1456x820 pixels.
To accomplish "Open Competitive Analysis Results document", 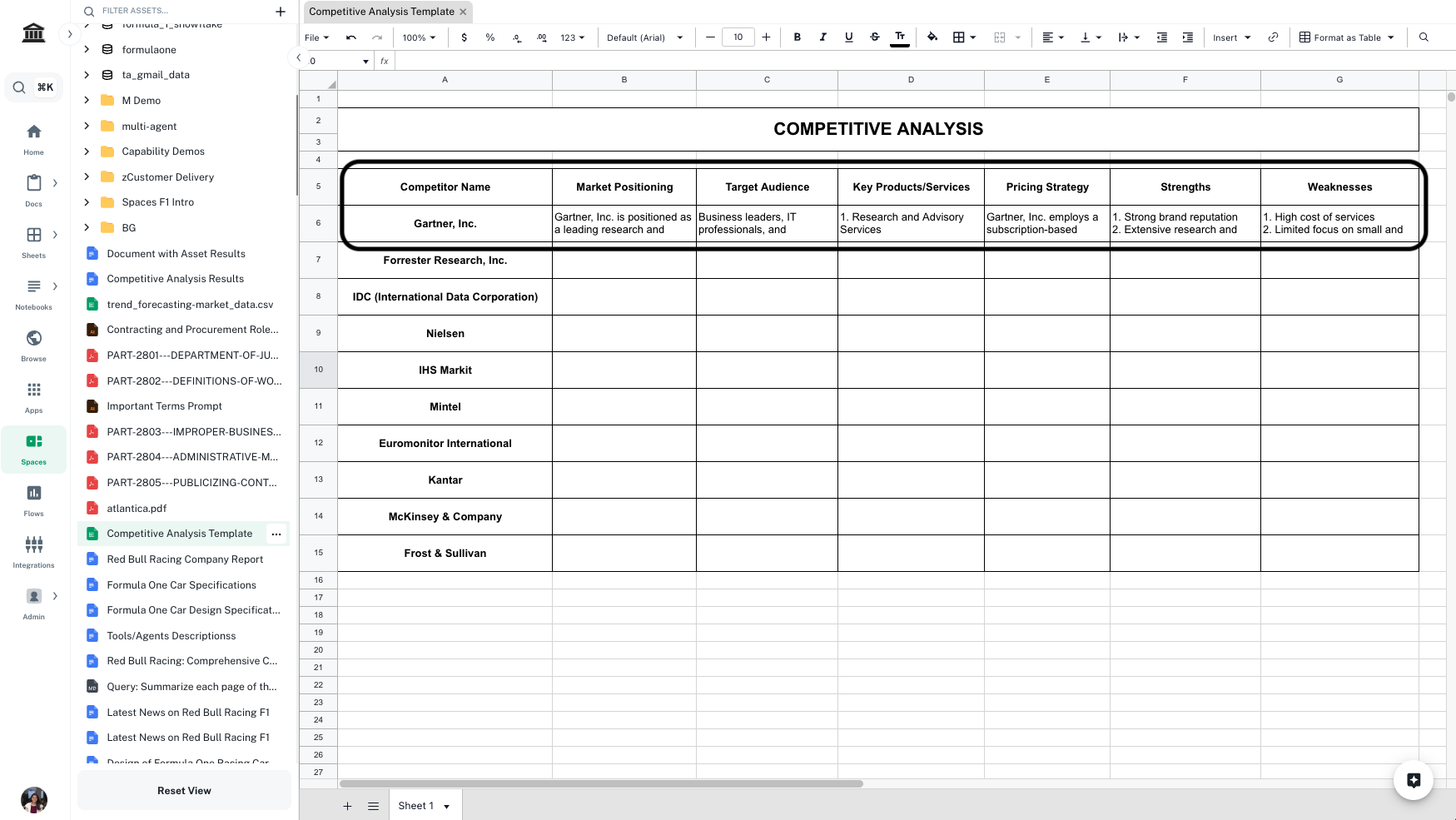I will coord(176,279).
